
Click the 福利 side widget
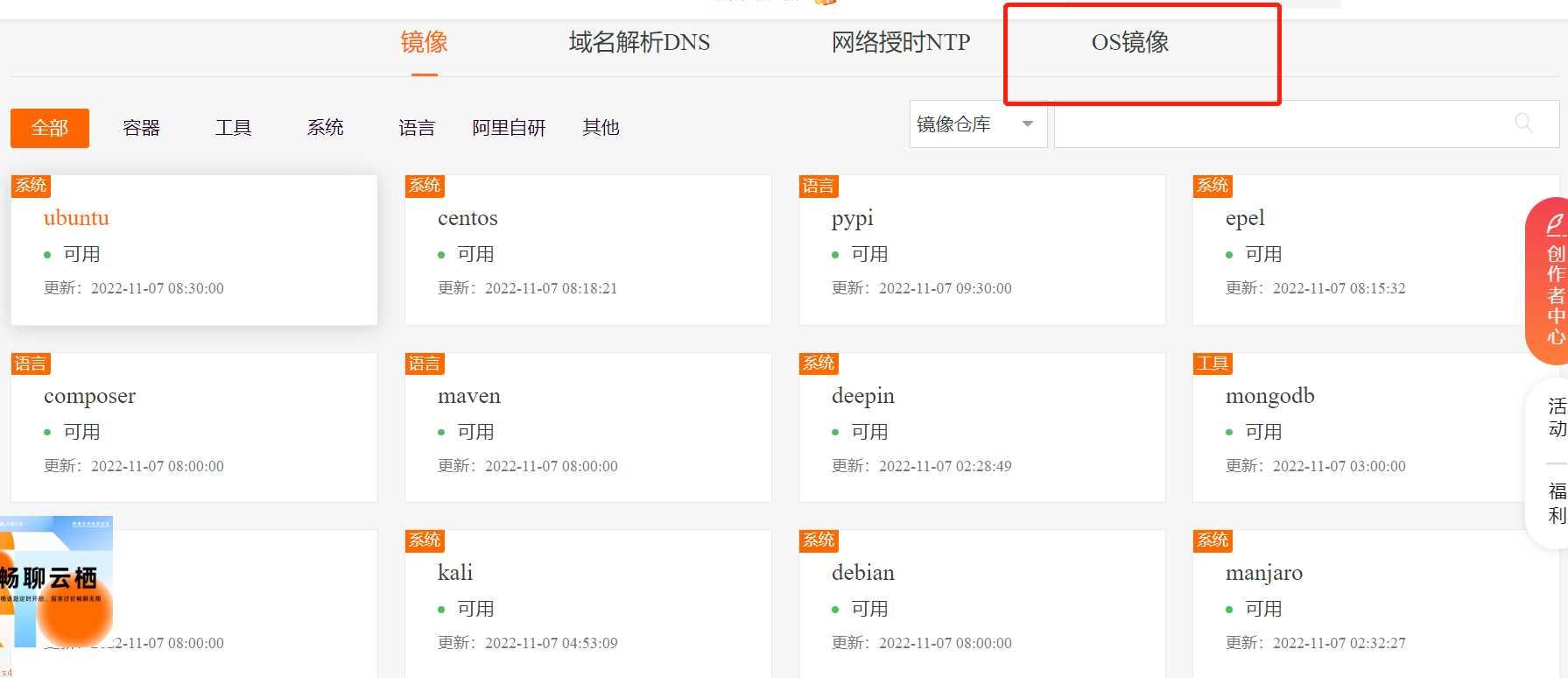click(1557, 504)
